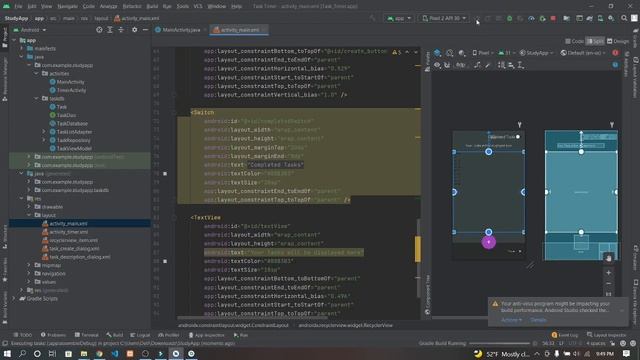Click Details link in antivirus notification
Image resolution: width=640 pixels, height=360 pixels.
(538, 320)
